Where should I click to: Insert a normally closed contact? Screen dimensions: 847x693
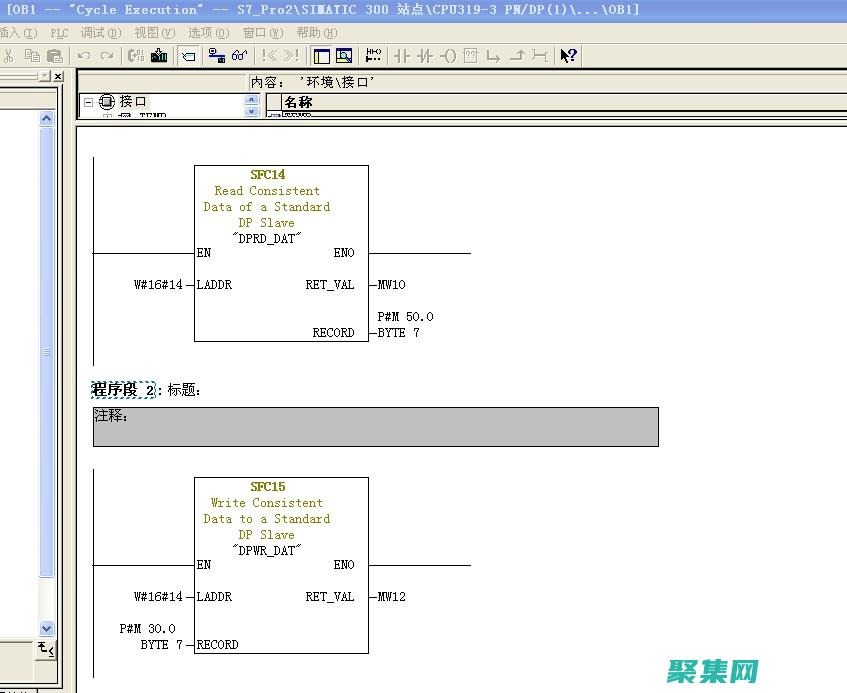425,56
